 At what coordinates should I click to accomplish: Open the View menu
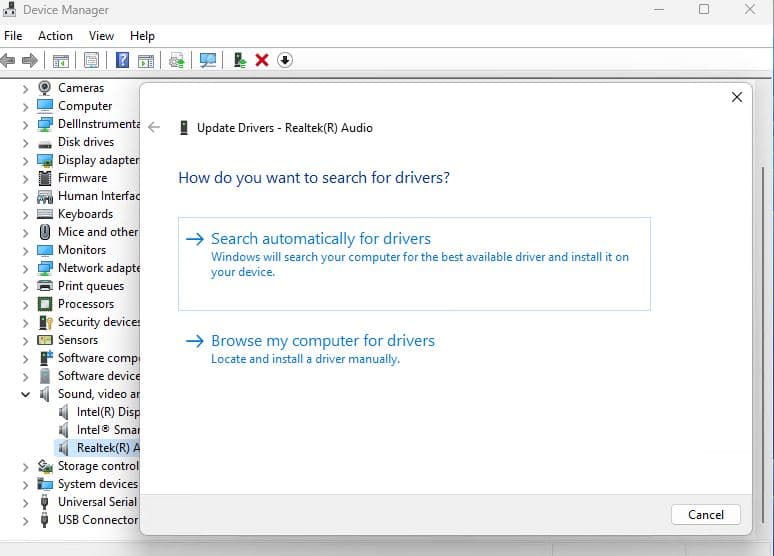(x=101, y=35)
